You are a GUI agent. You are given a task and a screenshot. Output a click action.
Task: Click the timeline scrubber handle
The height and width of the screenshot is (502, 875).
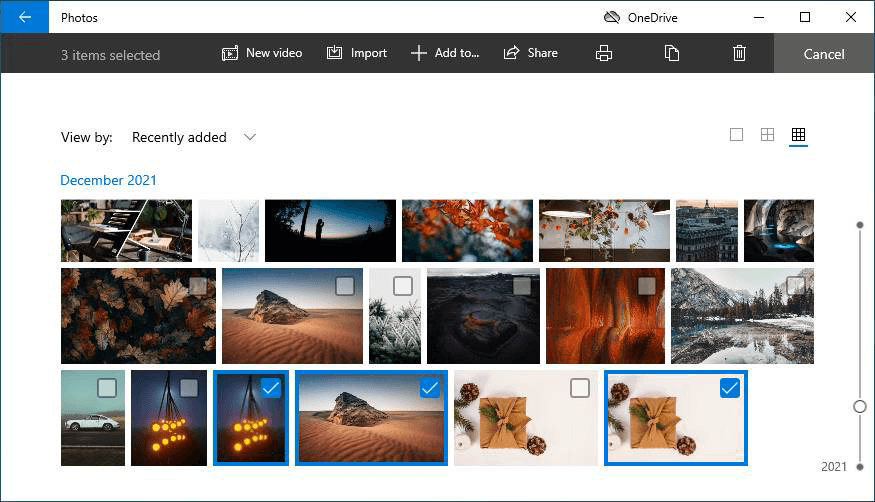click(859, 406)
